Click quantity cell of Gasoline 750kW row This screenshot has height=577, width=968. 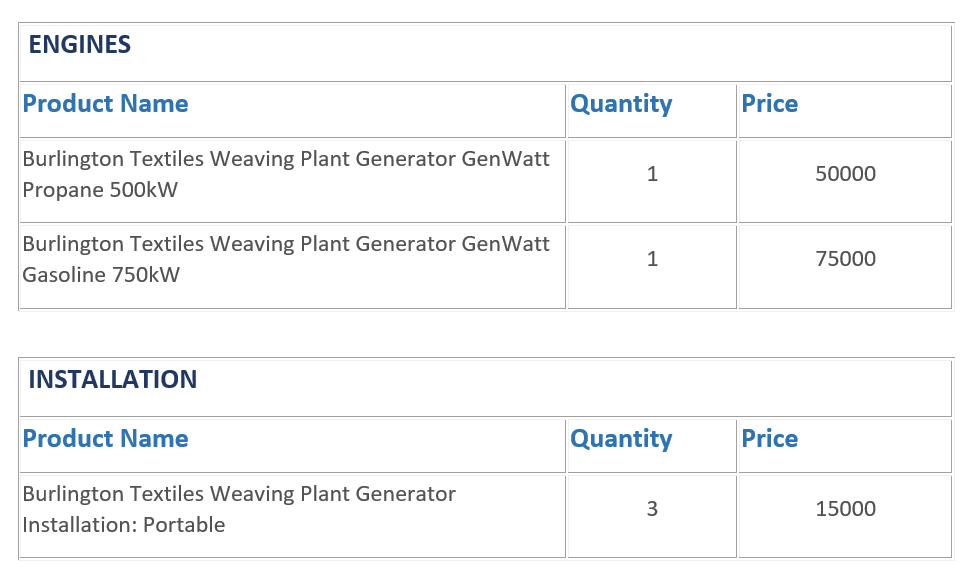(652, 267)
